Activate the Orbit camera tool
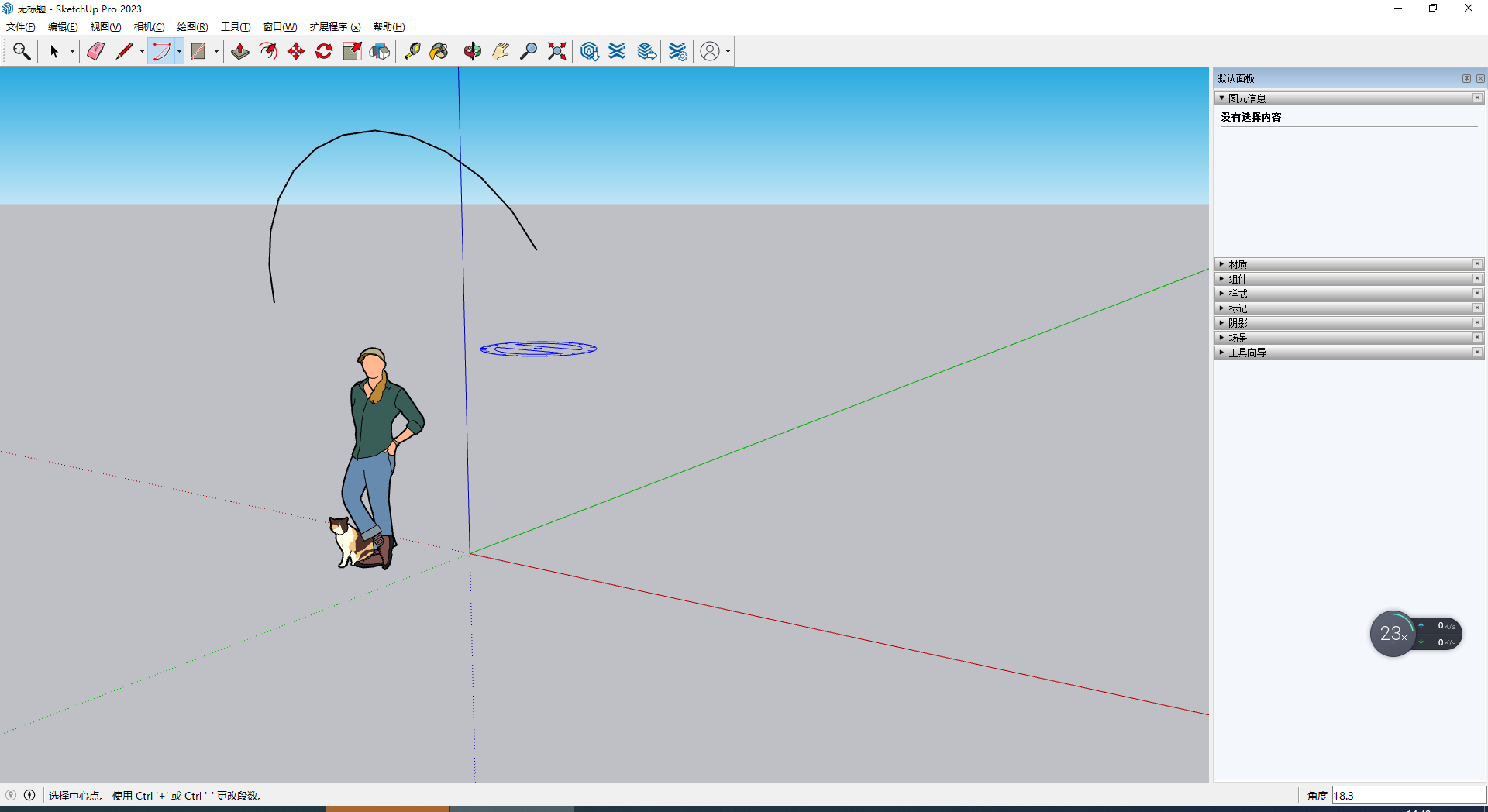Screen dimensions: 1488x812 point(473,51)
